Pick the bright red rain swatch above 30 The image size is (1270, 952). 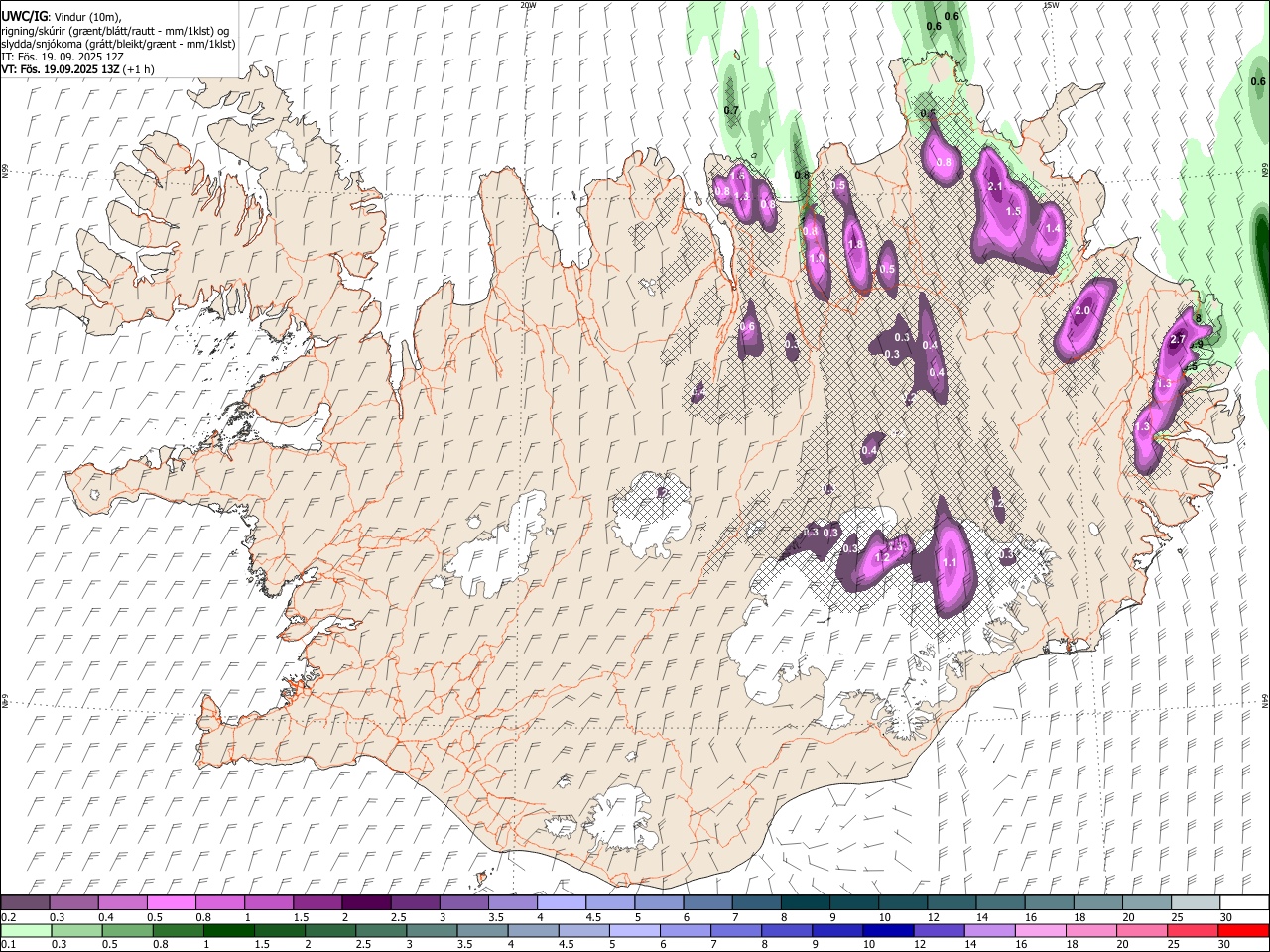[x=1243, y=930]
